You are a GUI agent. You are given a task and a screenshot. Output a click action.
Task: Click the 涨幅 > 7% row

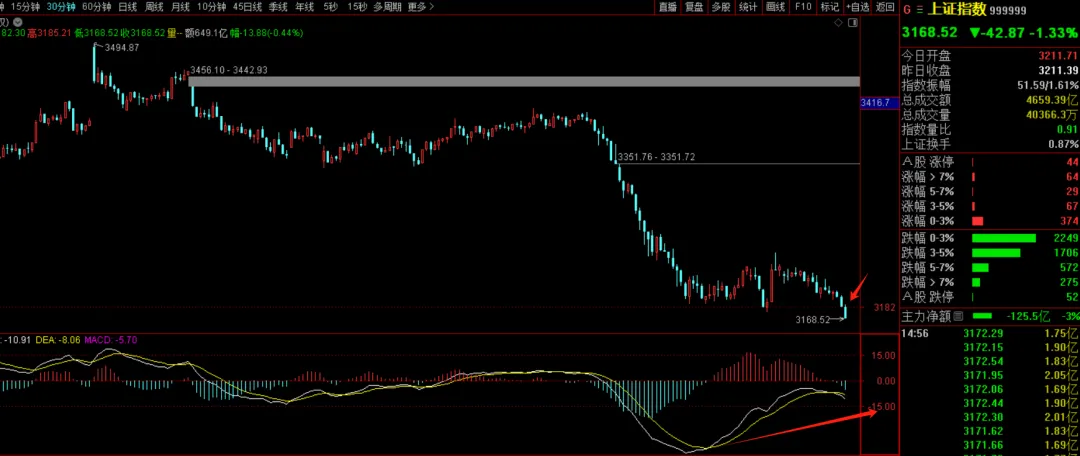pos(990,177)
